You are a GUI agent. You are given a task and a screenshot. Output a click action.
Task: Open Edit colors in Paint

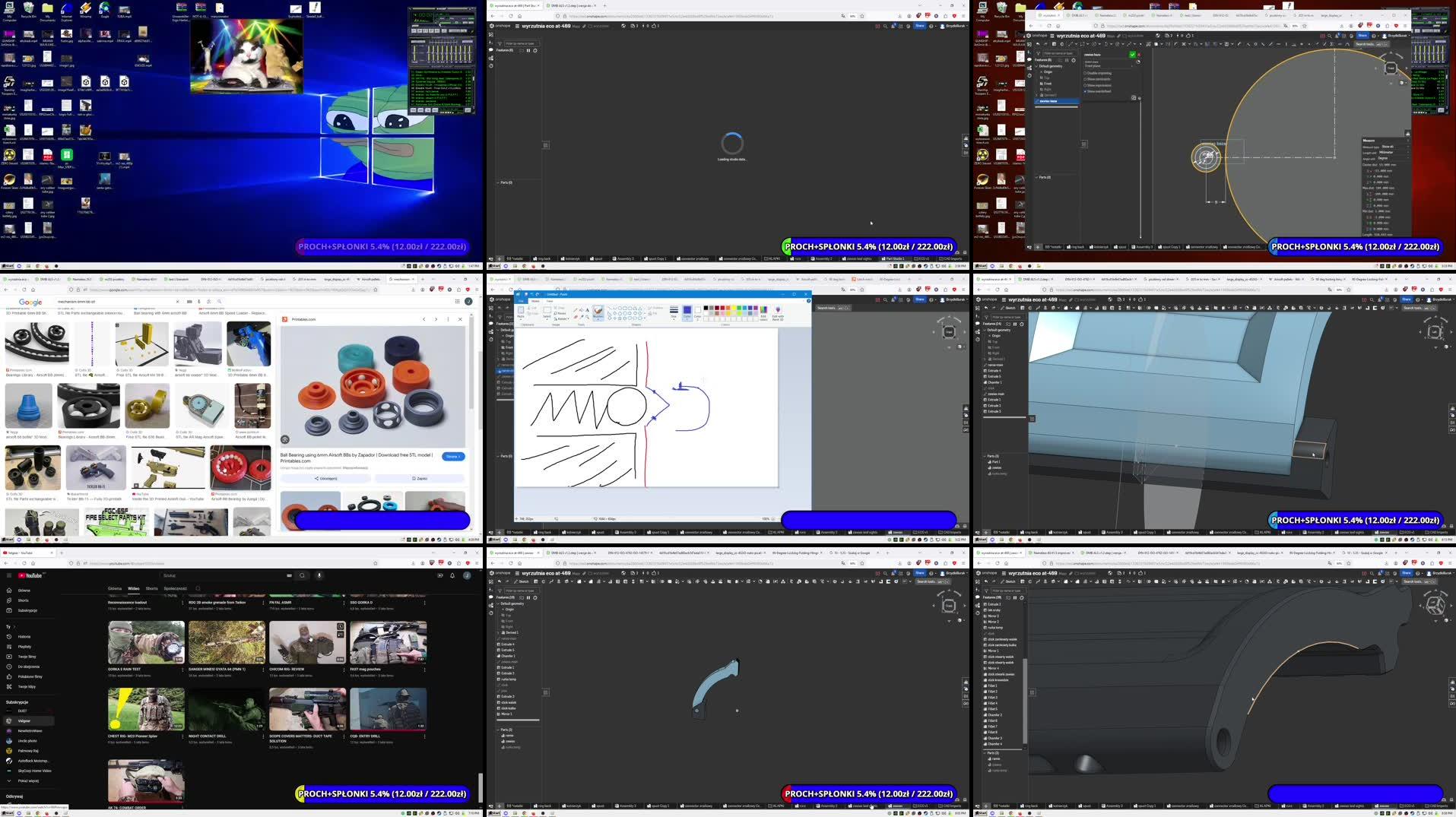coord(763,312)
